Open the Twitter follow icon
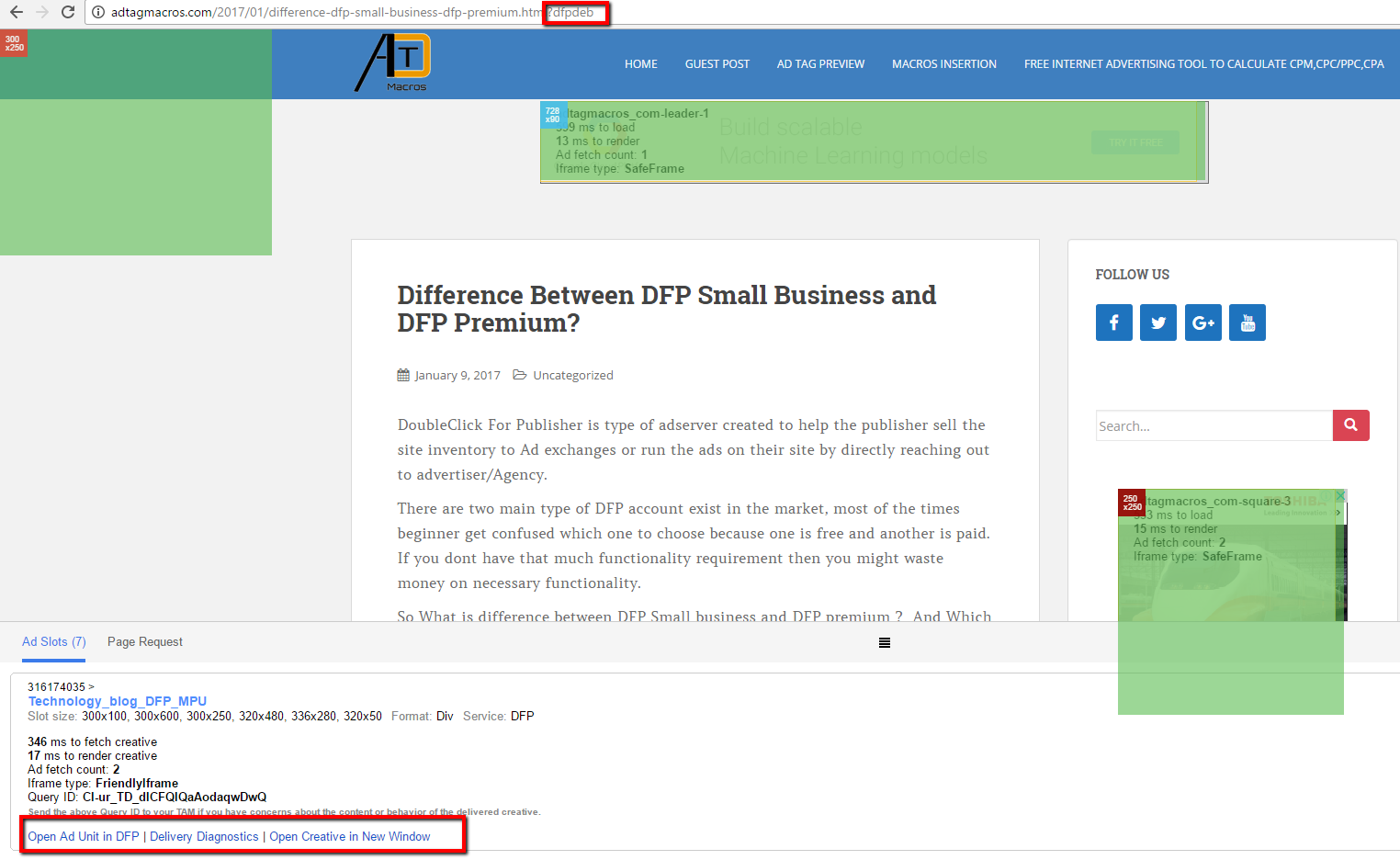Screen dimensions: 1400x860 (1157, 322)
